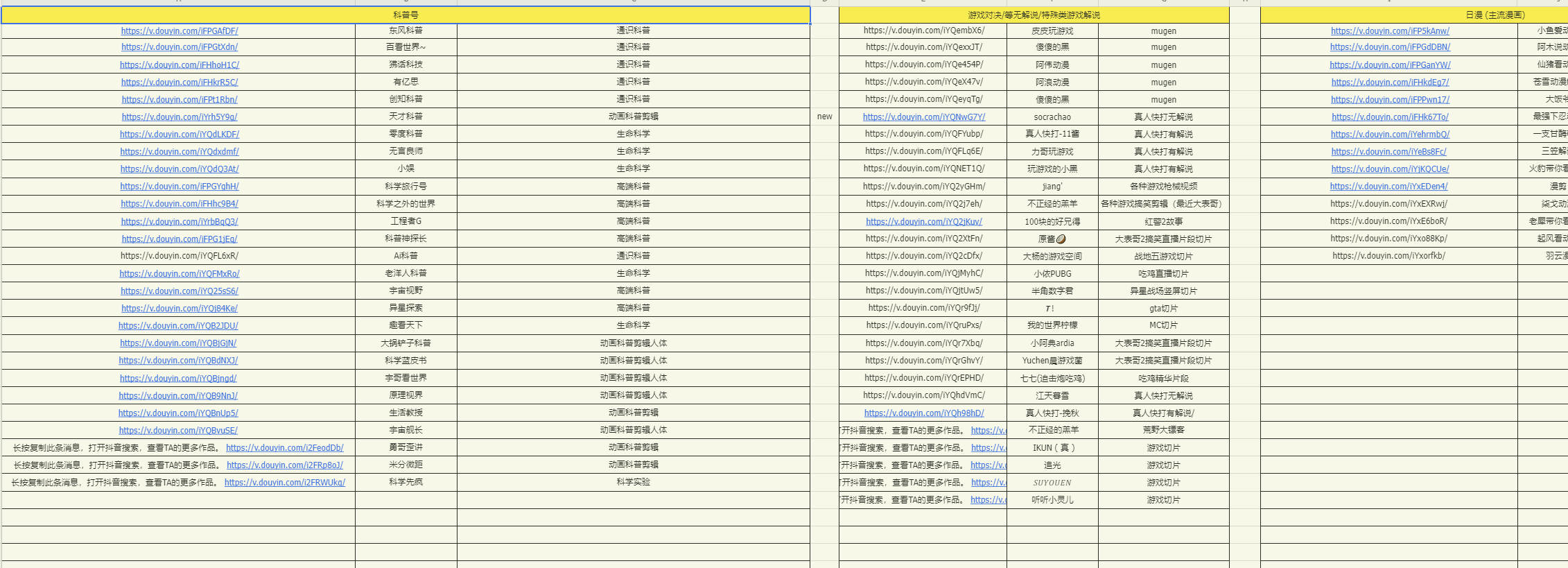Open the iYQdLKDF link for 零度科普

[180, 134]
